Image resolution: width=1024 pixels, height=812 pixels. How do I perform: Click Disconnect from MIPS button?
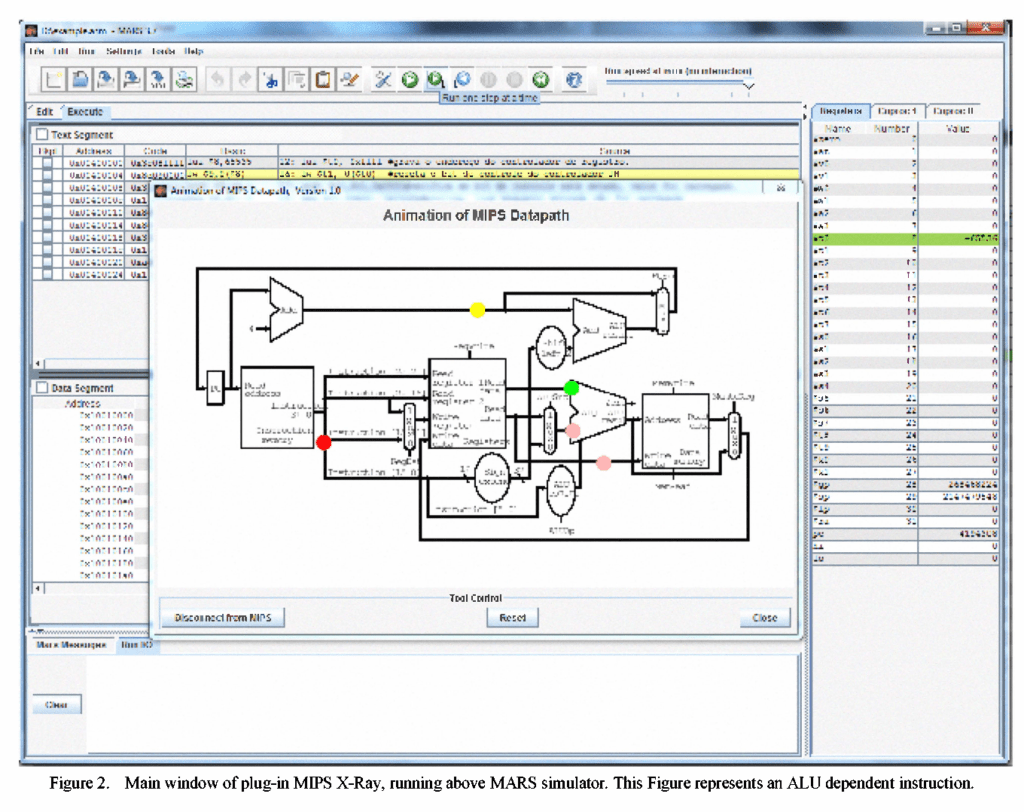coord(223,617)
